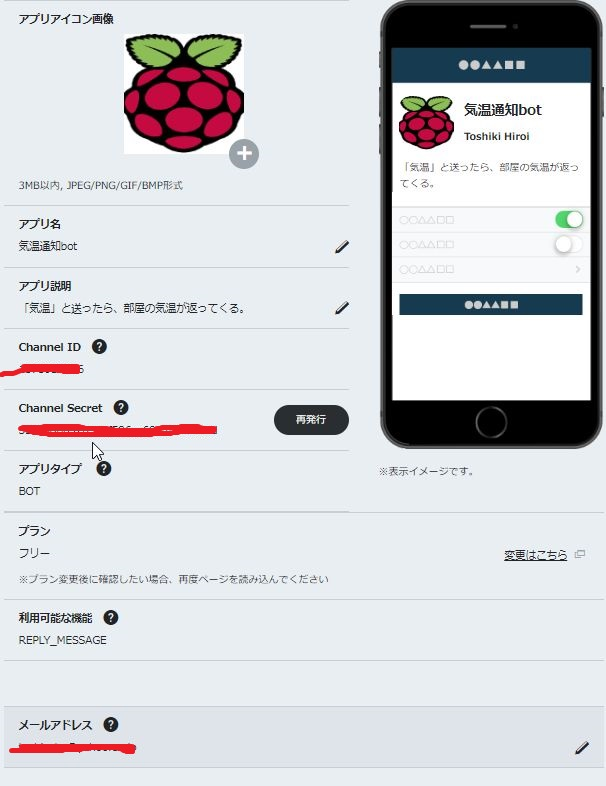
Task: Expand the chevron row in phone preview
Action: (491, 270)
